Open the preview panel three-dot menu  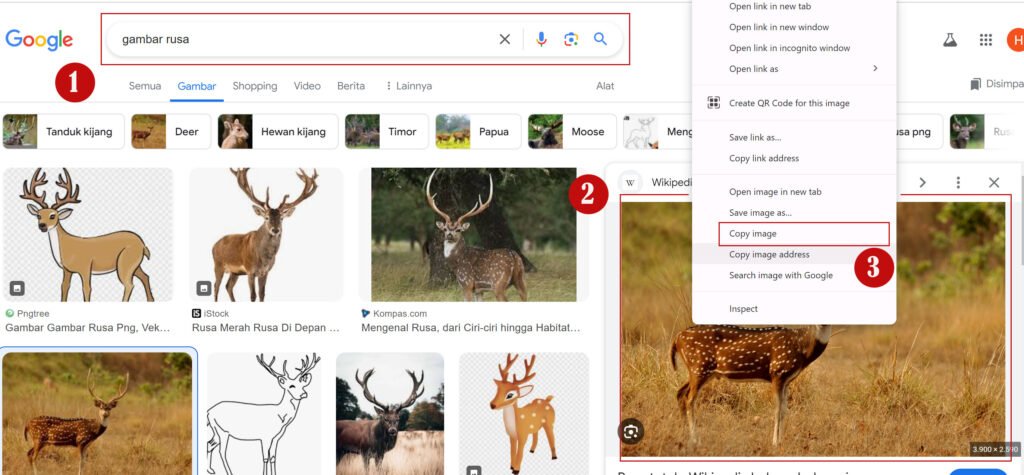958,183
